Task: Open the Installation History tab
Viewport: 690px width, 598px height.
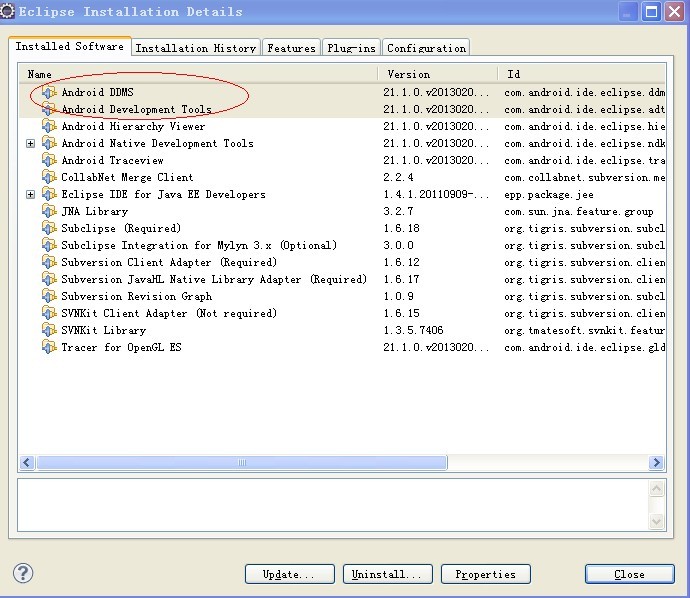Action: [196, 48]
